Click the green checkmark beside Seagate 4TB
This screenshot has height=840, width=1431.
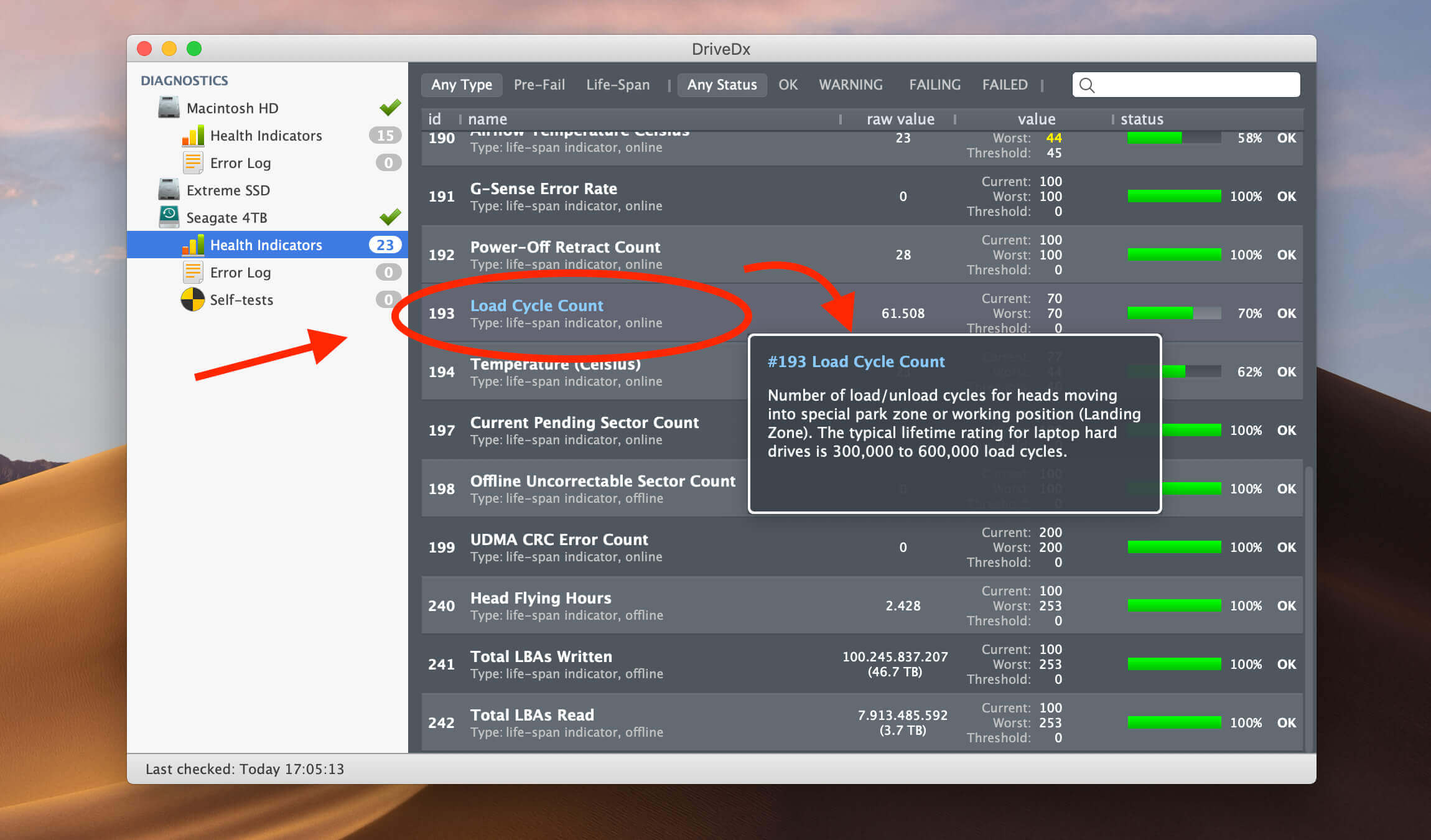(x=390, y=217)
